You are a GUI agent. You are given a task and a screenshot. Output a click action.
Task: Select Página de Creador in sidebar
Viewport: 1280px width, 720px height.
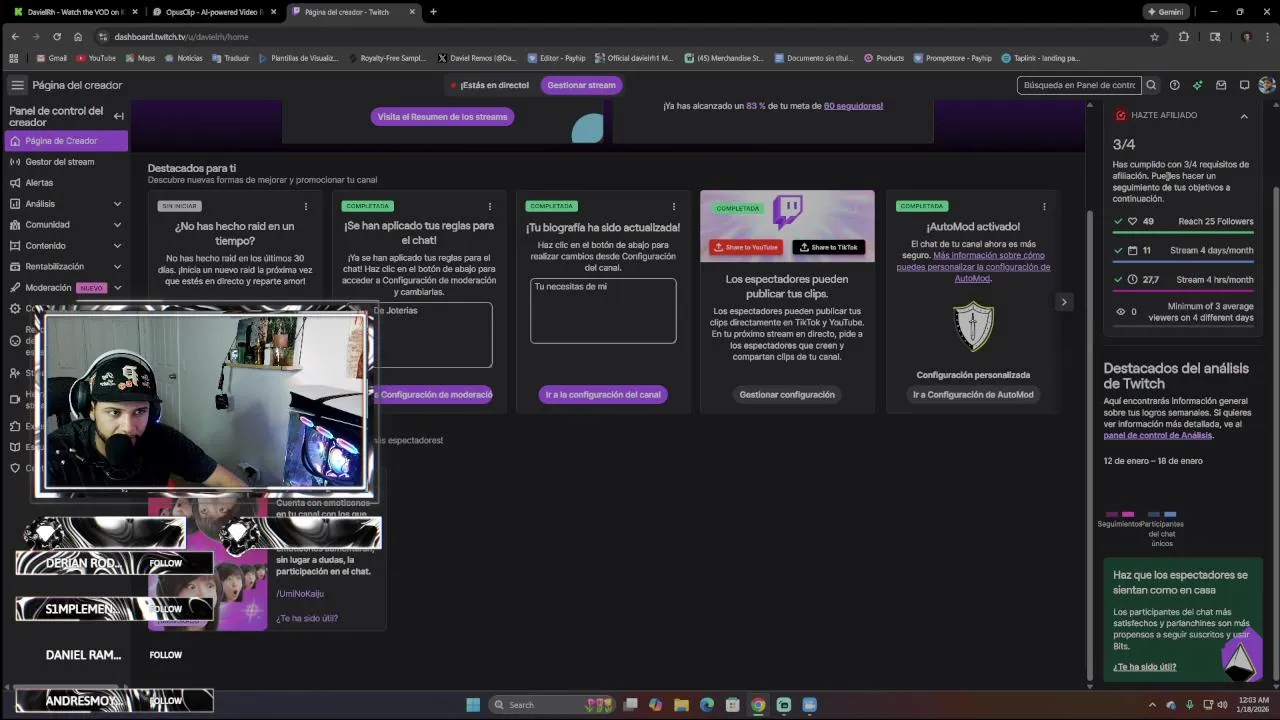pos(65,141)
